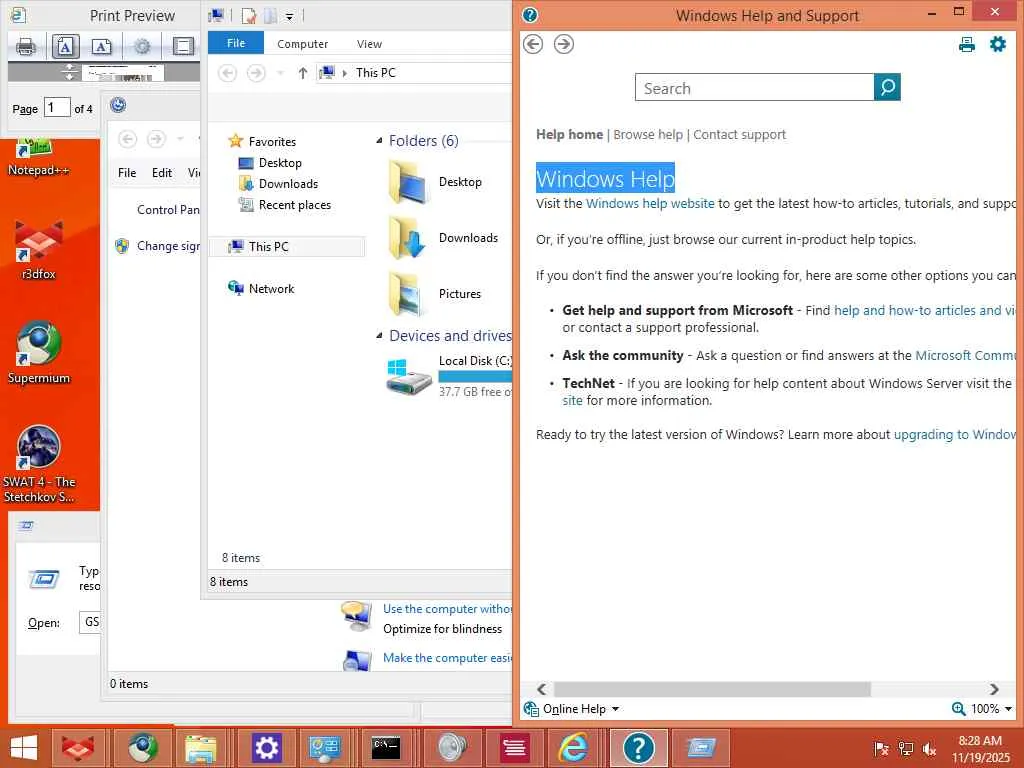Open Command Prompt from the taskbar
The width and height of the screenshot is (1024, 768).
point(386,748)
